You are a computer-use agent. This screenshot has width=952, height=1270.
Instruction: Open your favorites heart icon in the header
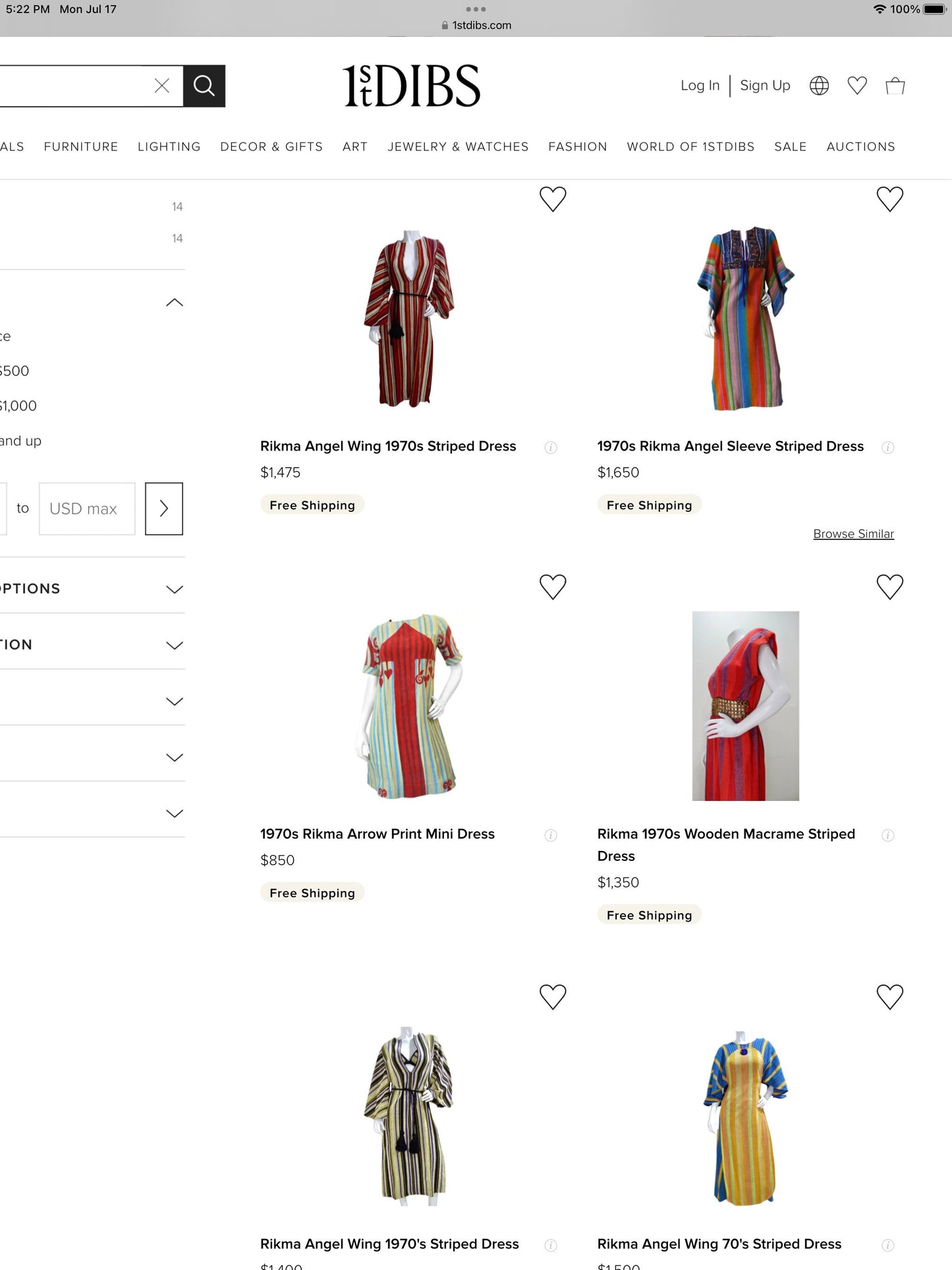857,85
